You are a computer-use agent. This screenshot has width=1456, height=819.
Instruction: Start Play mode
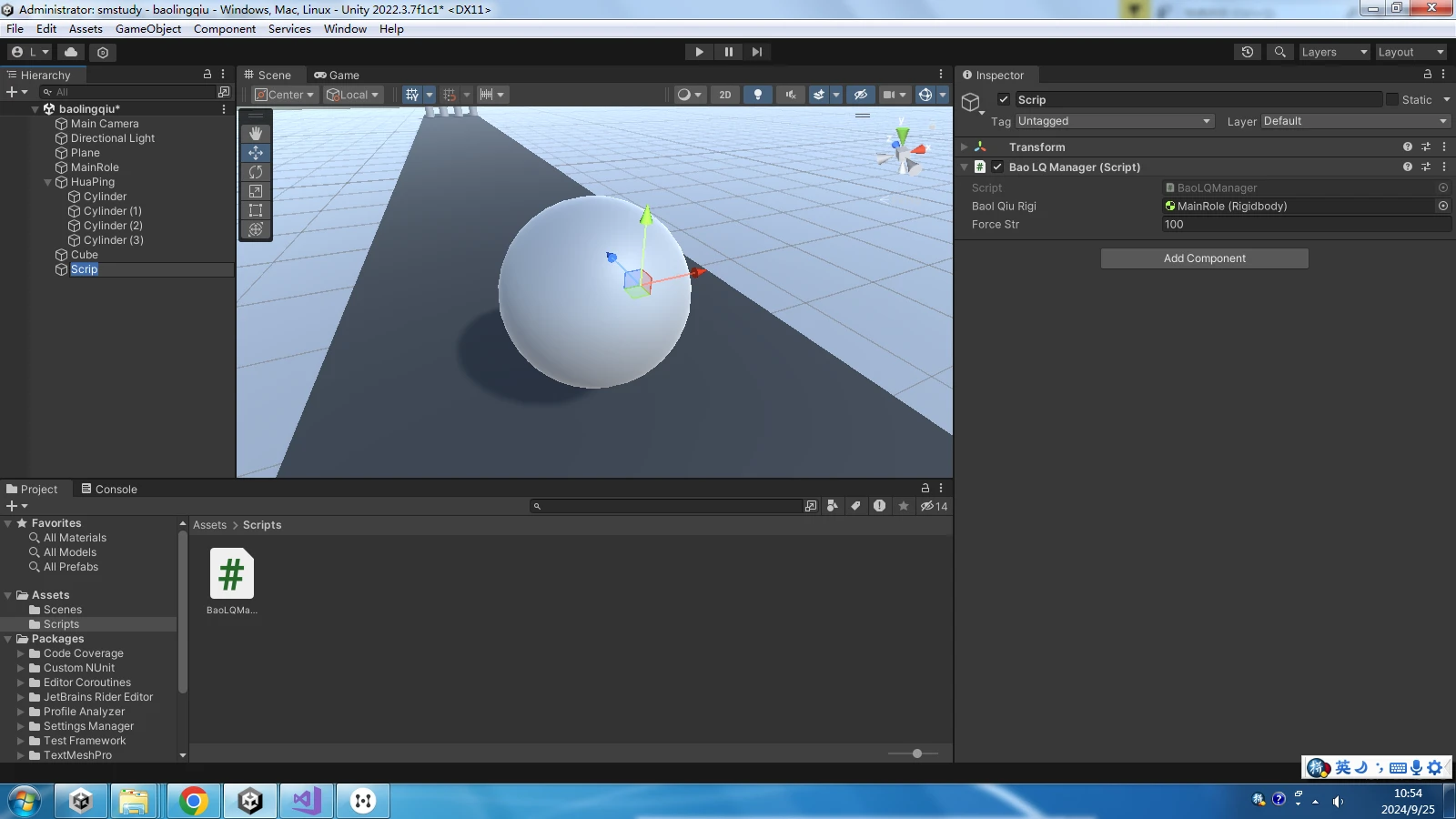pyautogui.click(x=699, y=52)
